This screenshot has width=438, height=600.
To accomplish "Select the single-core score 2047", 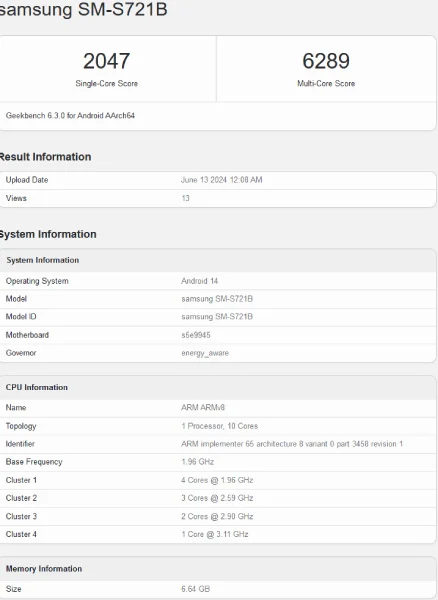I will click(106, 61).
